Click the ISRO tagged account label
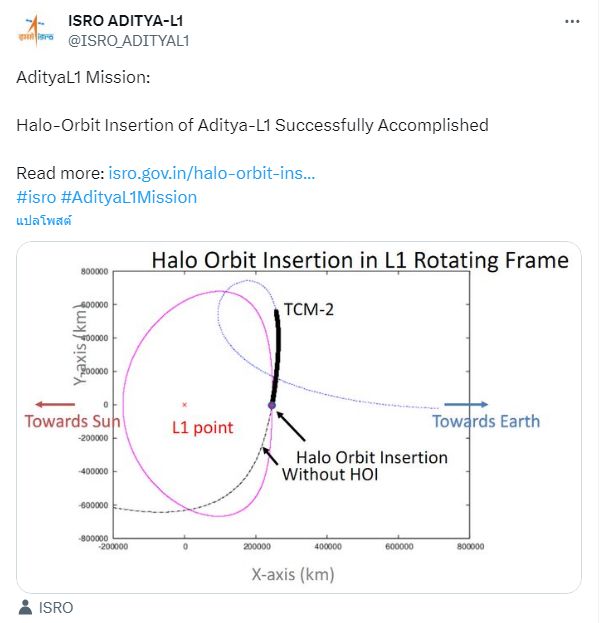 point(55,607)
